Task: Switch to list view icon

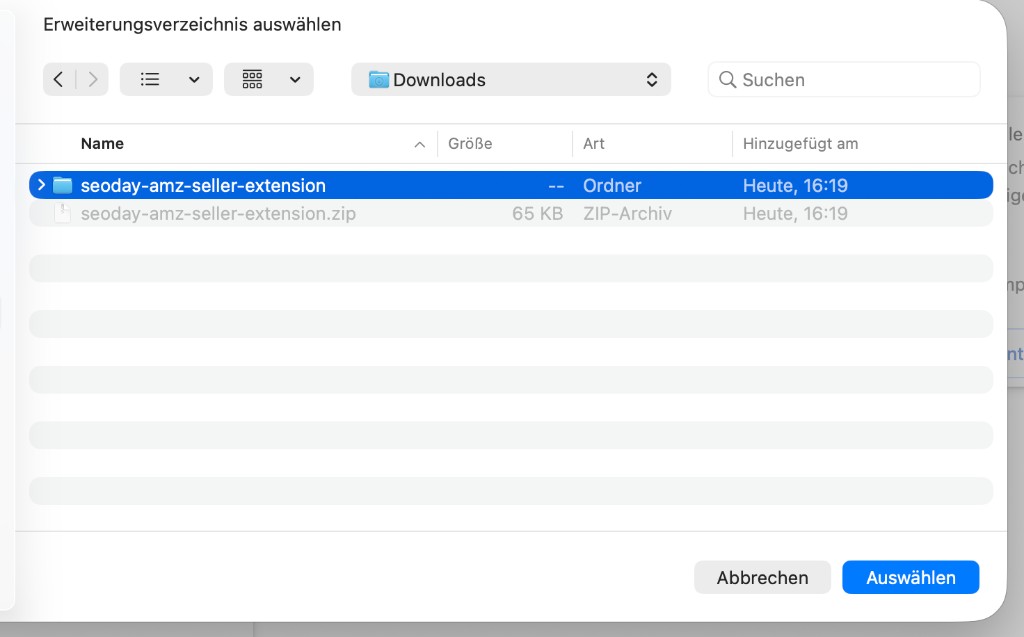Action: coord(150,80)
